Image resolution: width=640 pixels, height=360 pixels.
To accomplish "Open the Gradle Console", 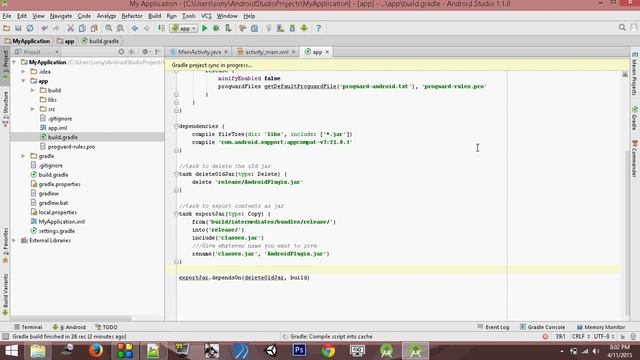I will [542, 327].
